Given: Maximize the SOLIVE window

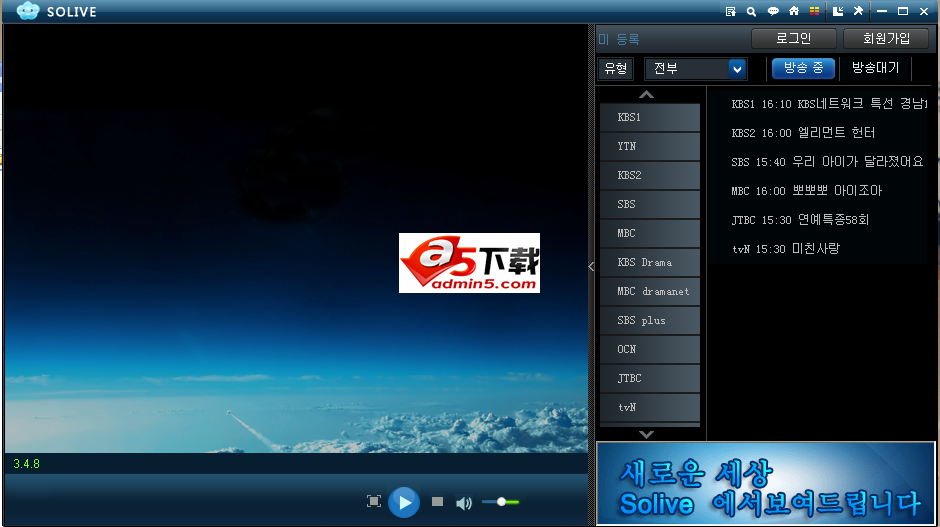Looking at the screenshot, I should coord(903,11).
